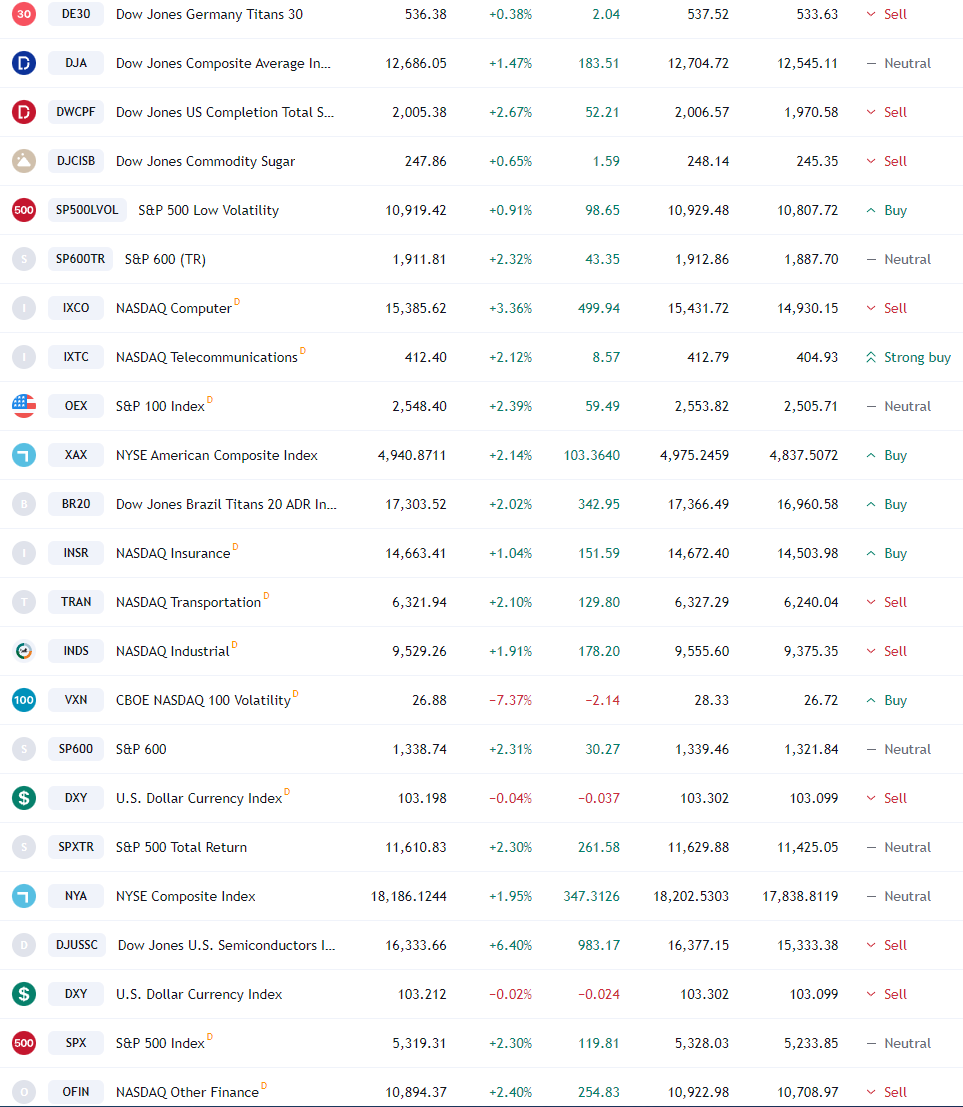Click Sell rating in NASDAQ Computer row
The height and width of the screenshot is (1107, 963).
click(x=887, y=308)
